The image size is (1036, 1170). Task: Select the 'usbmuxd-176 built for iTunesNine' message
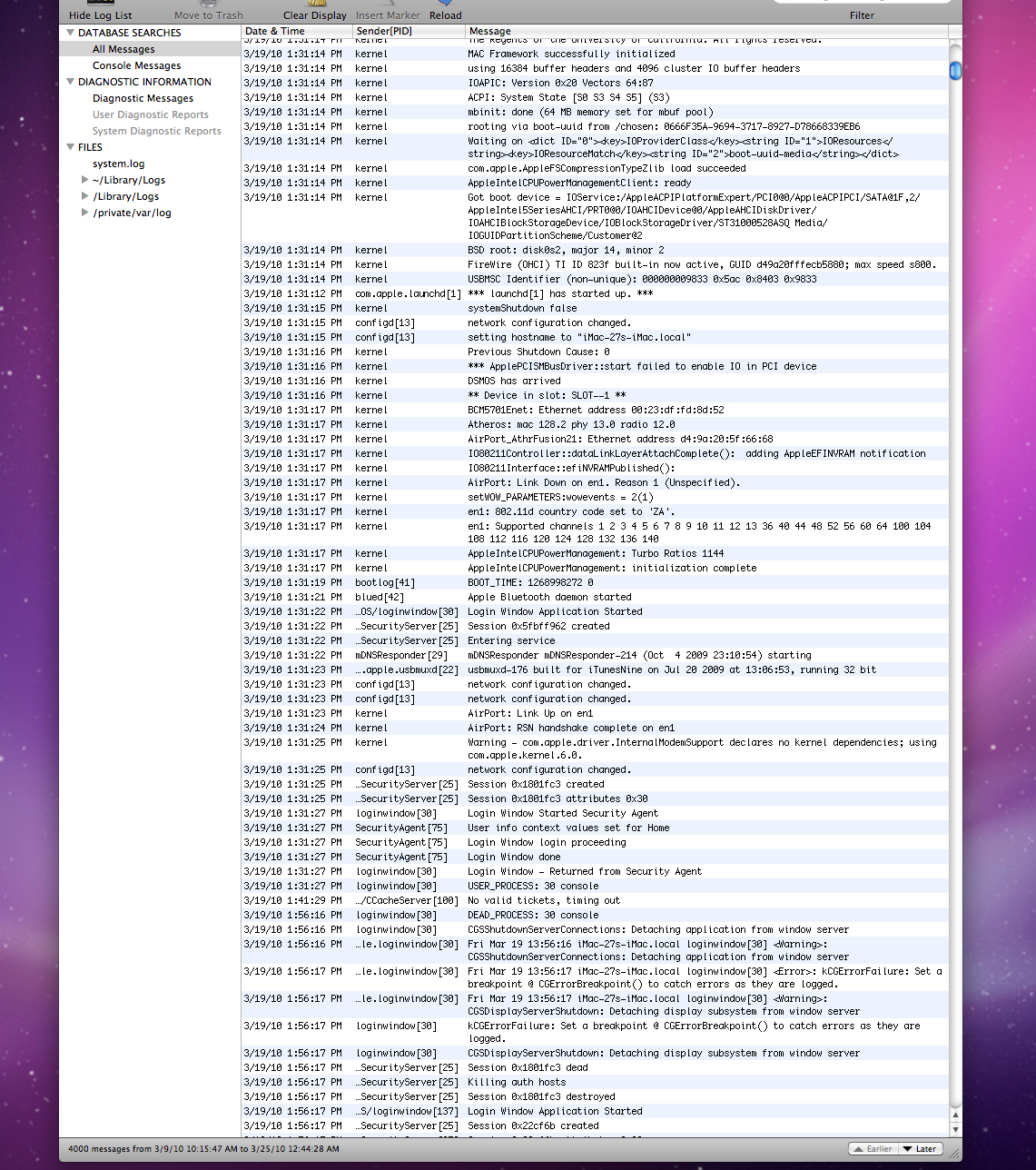click(672, 669)
